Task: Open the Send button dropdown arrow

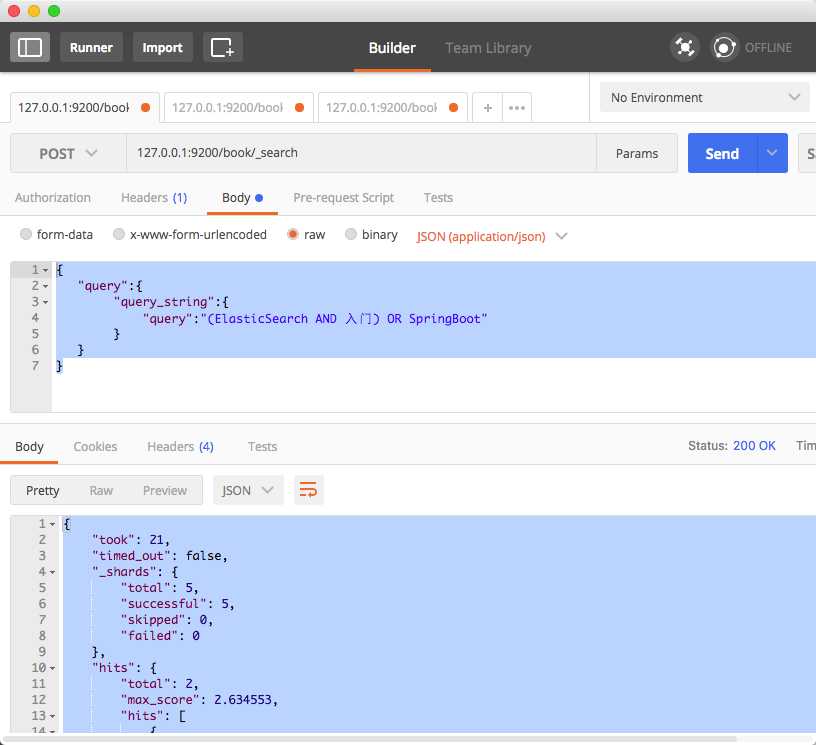Action: tap(772, 153)
